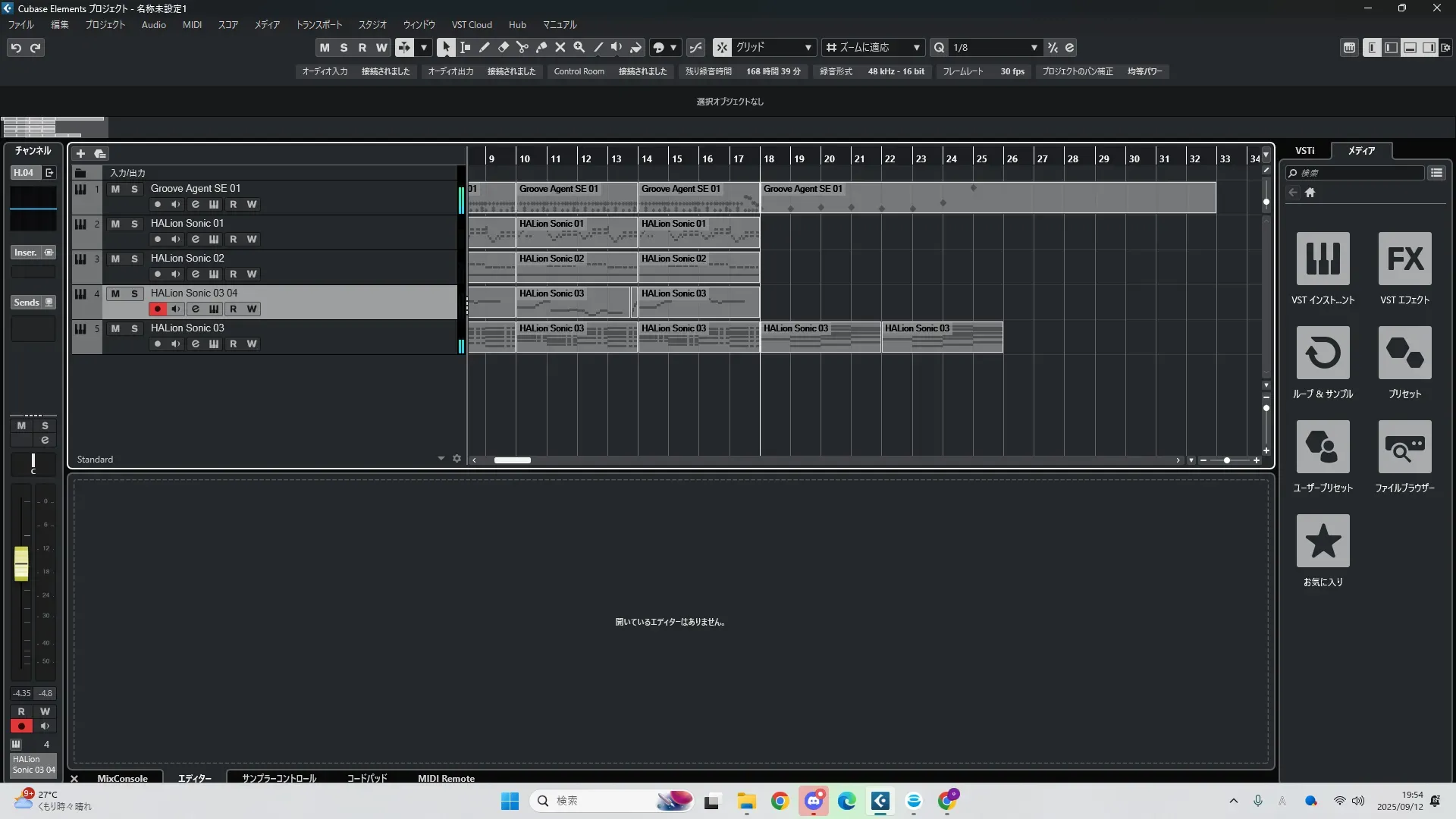Switch to the VSTi tab

(1304, 151)
